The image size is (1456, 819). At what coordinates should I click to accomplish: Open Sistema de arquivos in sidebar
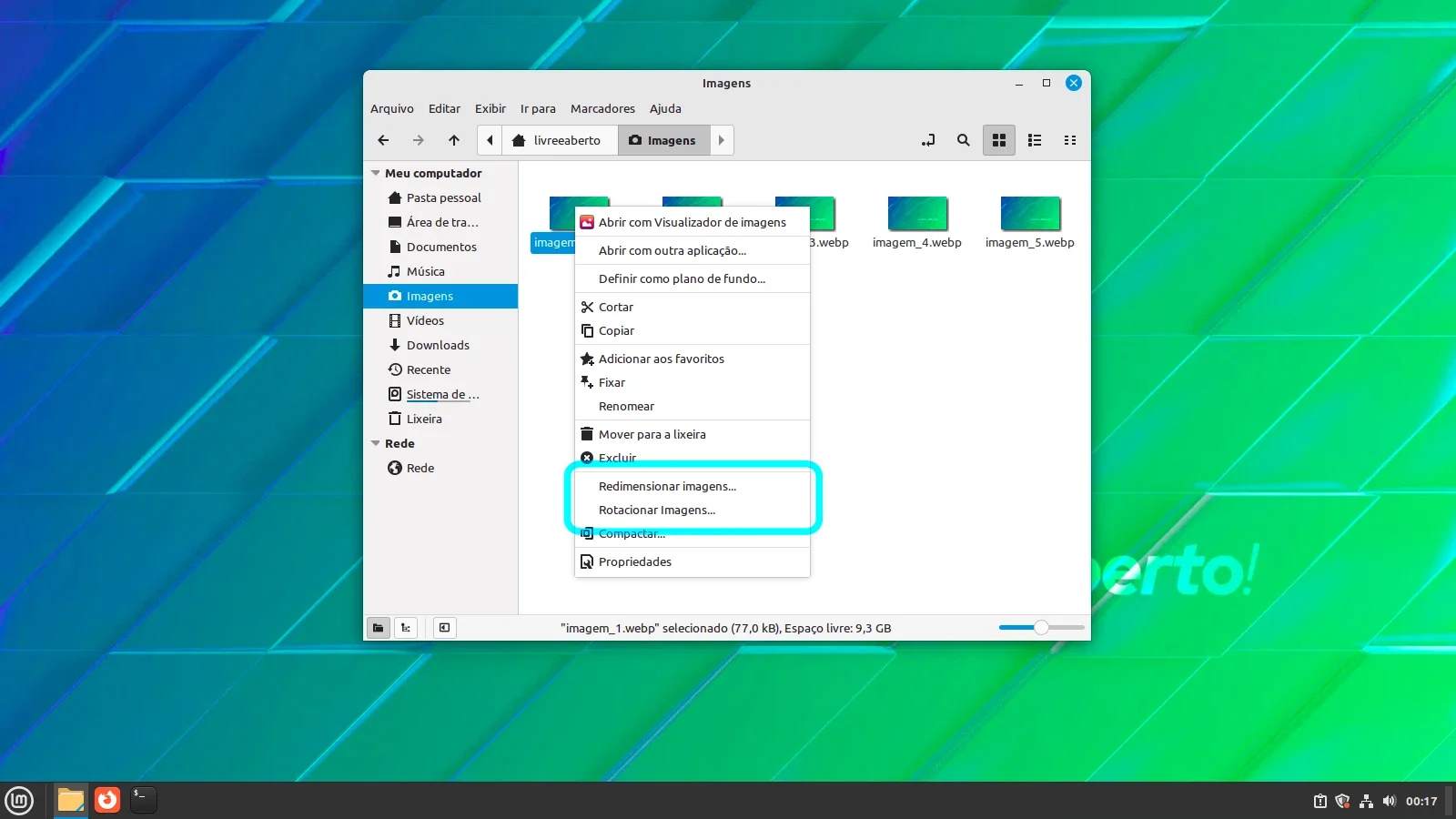[440, 394]
